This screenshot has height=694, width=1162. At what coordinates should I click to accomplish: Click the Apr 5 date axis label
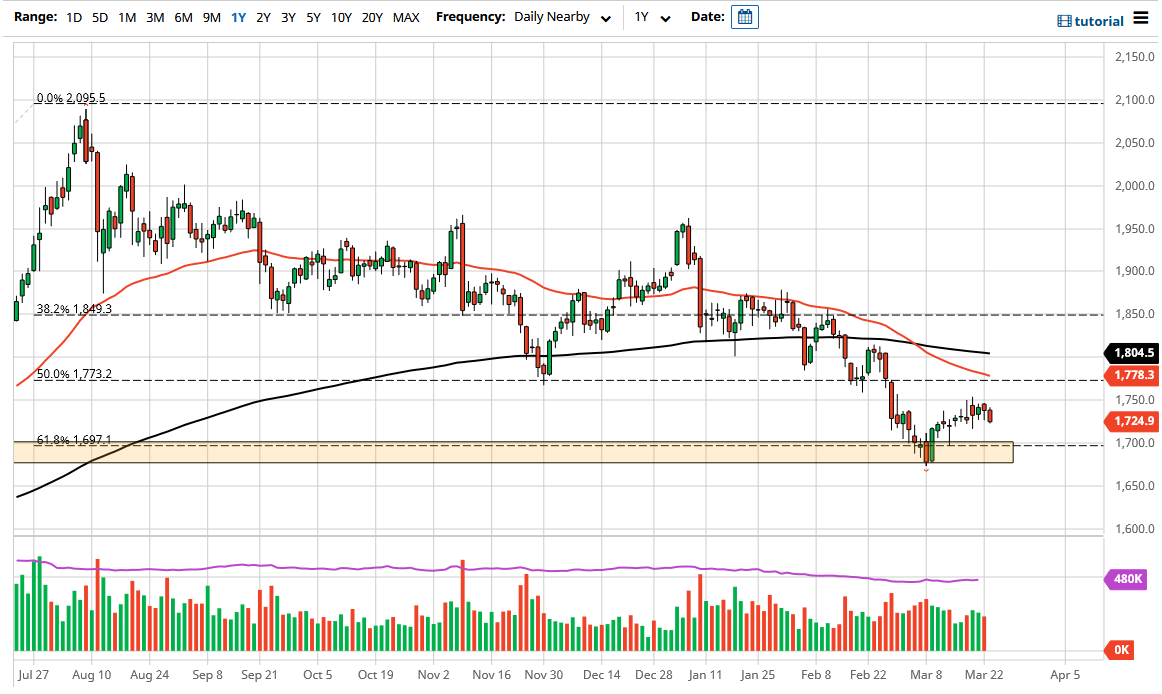coord(1065,675)
